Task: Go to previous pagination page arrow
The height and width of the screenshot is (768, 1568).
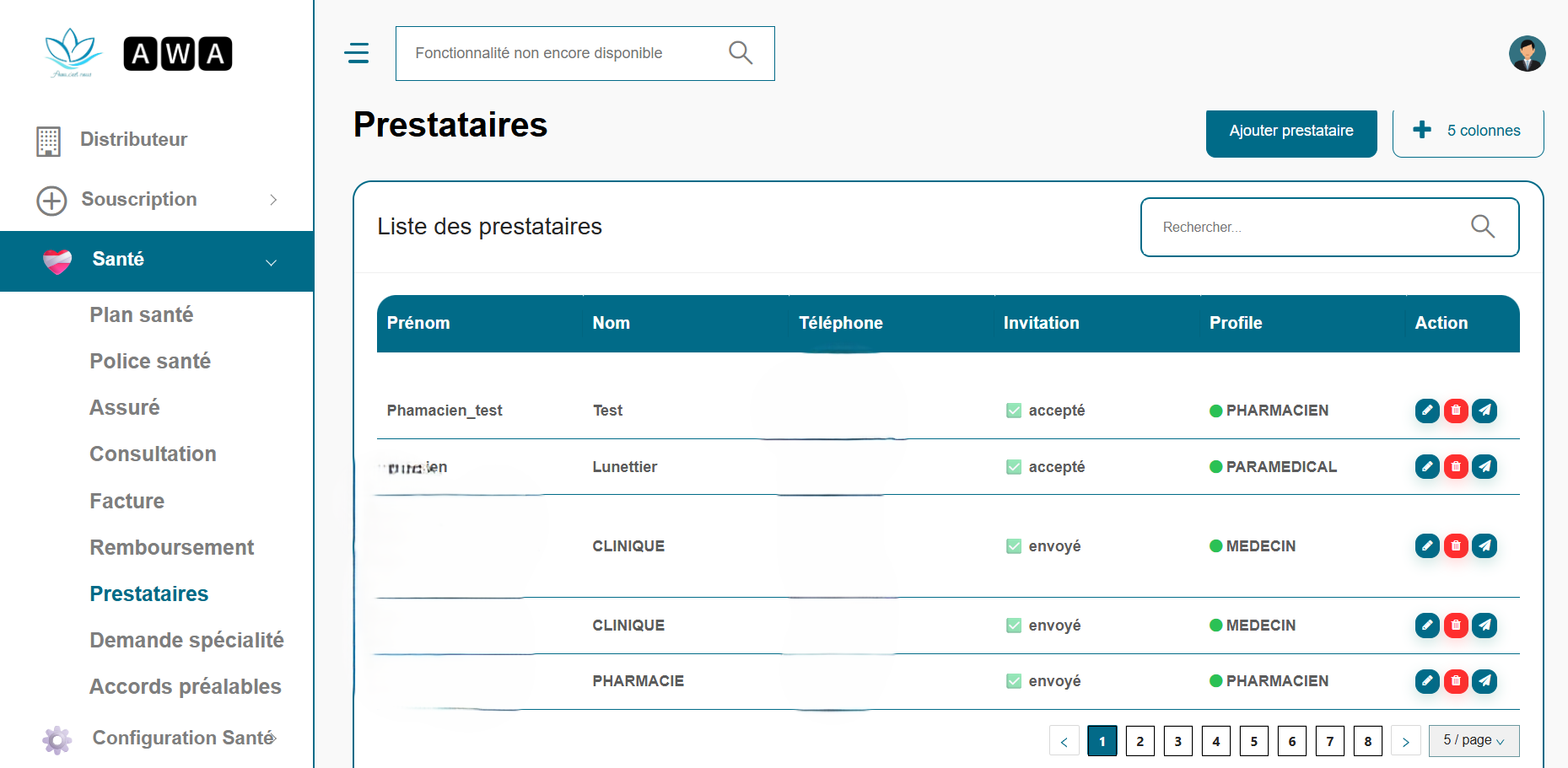Action: (x=1064, y=741)
